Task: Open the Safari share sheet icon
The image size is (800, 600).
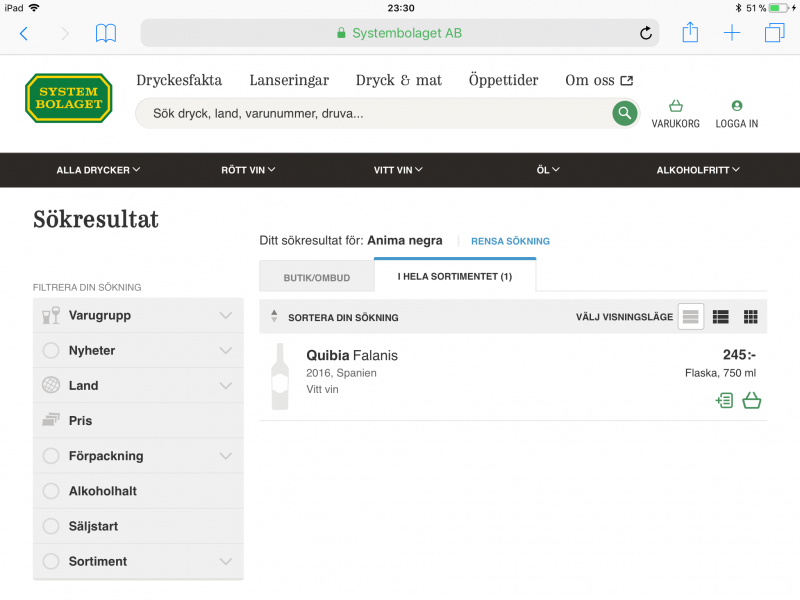Action: 690,32
